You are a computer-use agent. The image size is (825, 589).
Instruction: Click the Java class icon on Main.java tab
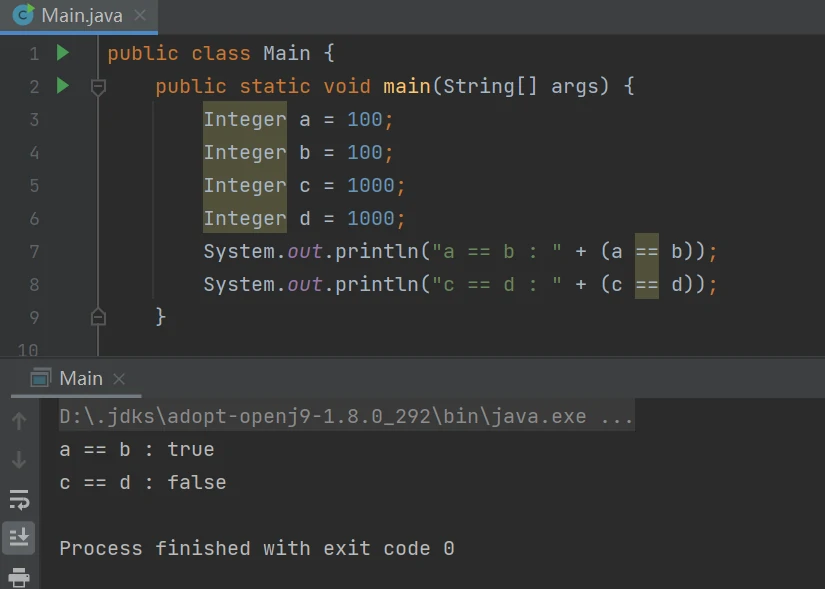tap(23, 16)
